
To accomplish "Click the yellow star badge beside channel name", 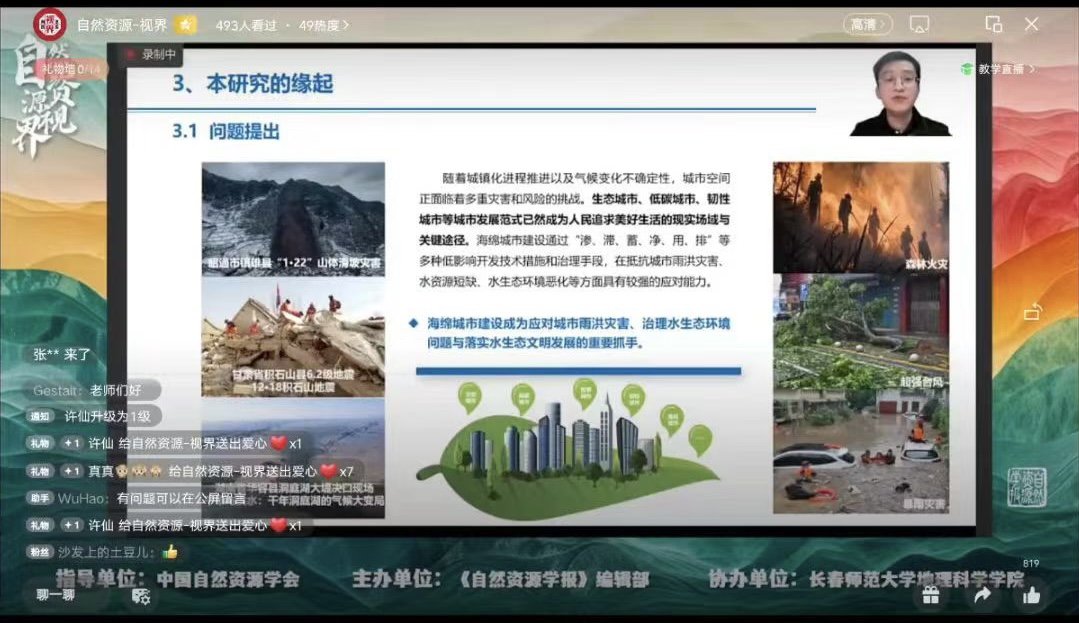I will (185, 25).
